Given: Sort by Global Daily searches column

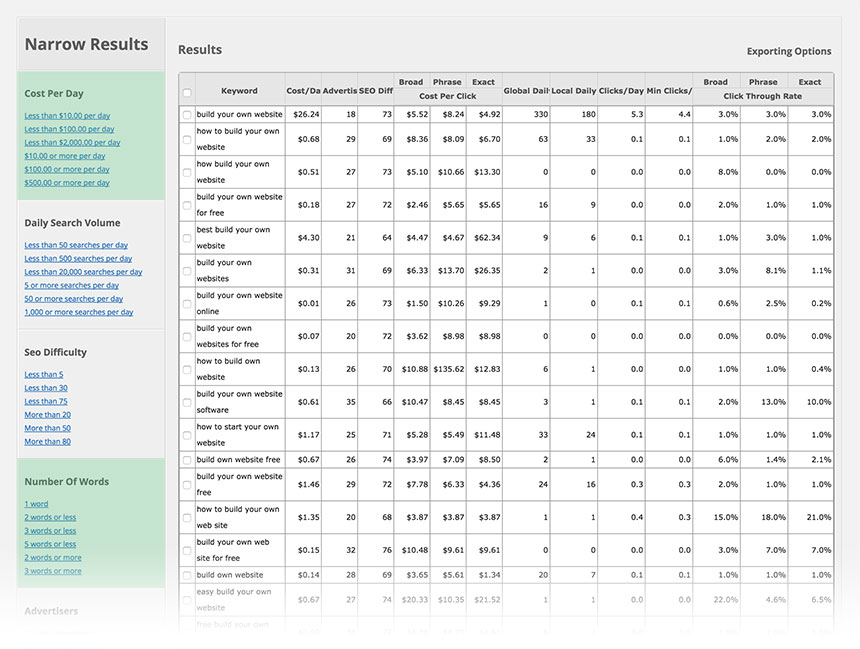Looking at the screenshot, I should [x=526, y=91].
